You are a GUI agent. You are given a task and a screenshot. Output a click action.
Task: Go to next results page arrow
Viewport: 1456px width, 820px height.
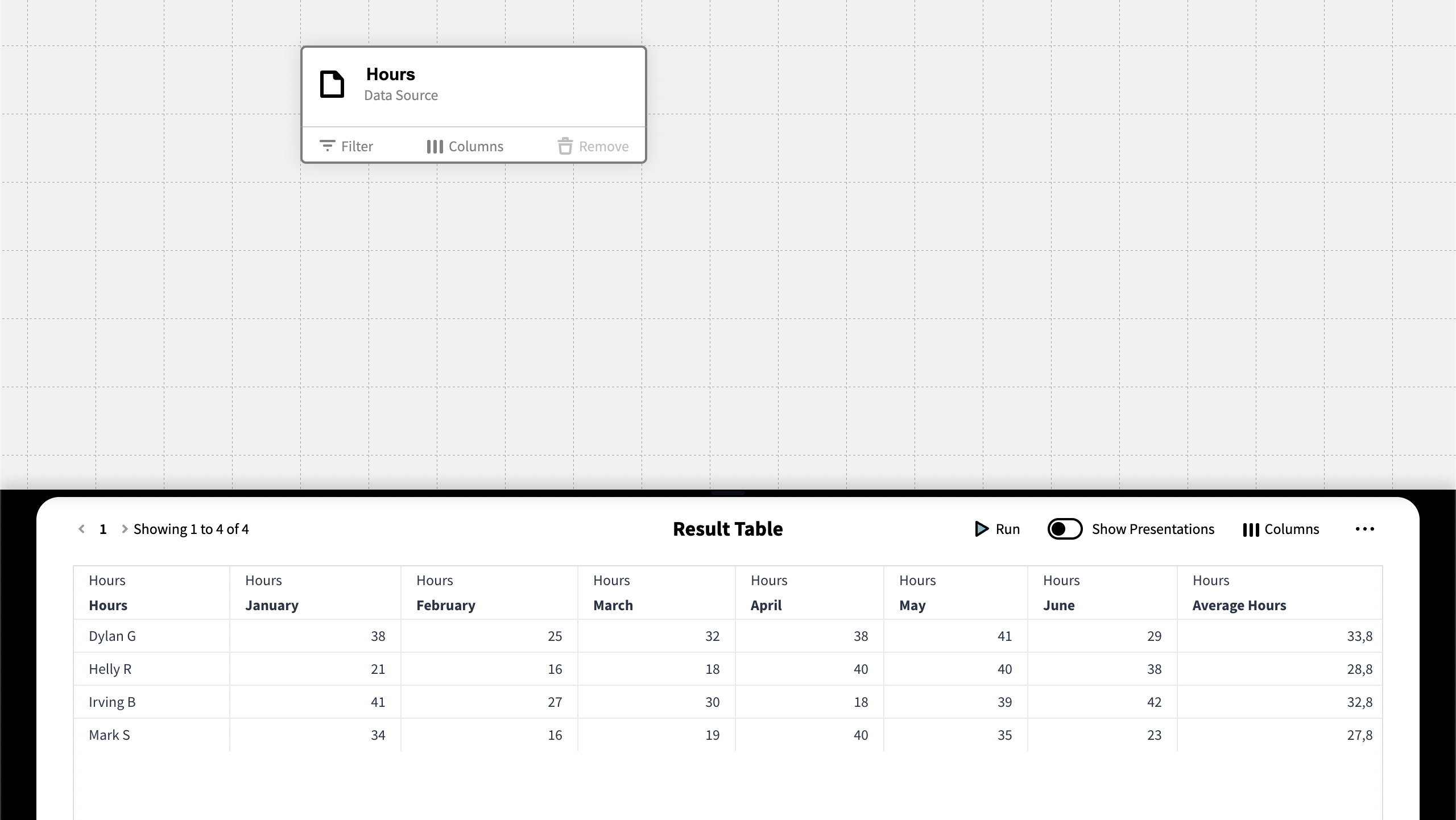(124, 529)
